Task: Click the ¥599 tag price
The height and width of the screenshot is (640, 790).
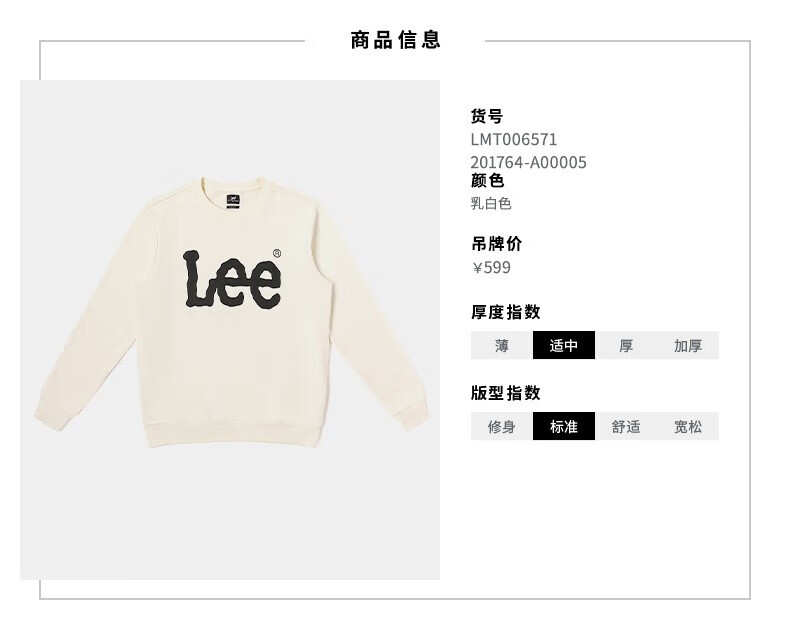Action: point(491,267)
